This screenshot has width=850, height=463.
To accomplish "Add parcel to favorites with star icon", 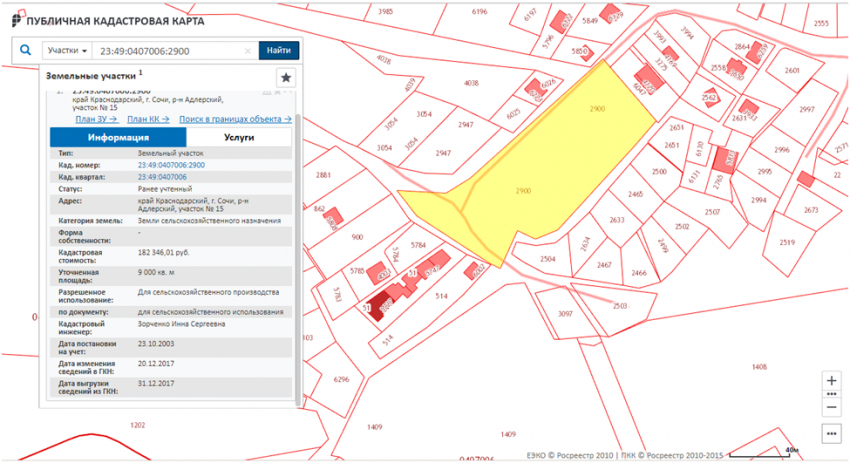I will (286, 78).
